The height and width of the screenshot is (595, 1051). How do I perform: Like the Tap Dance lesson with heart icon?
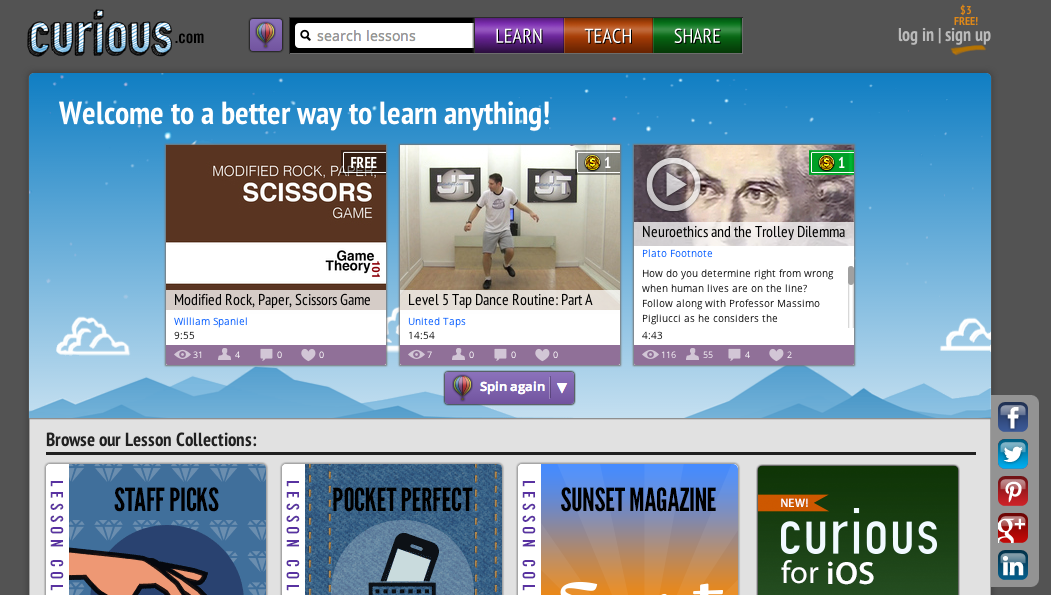coord(542,354)
